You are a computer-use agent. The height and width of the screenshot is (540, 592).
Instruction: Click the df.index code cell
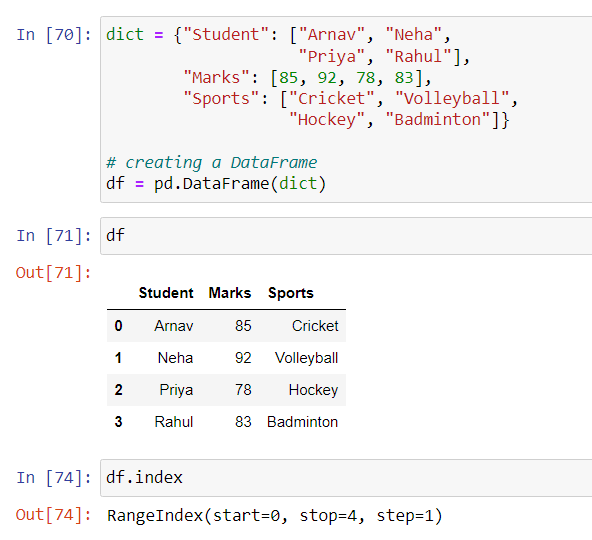(346, 478)
